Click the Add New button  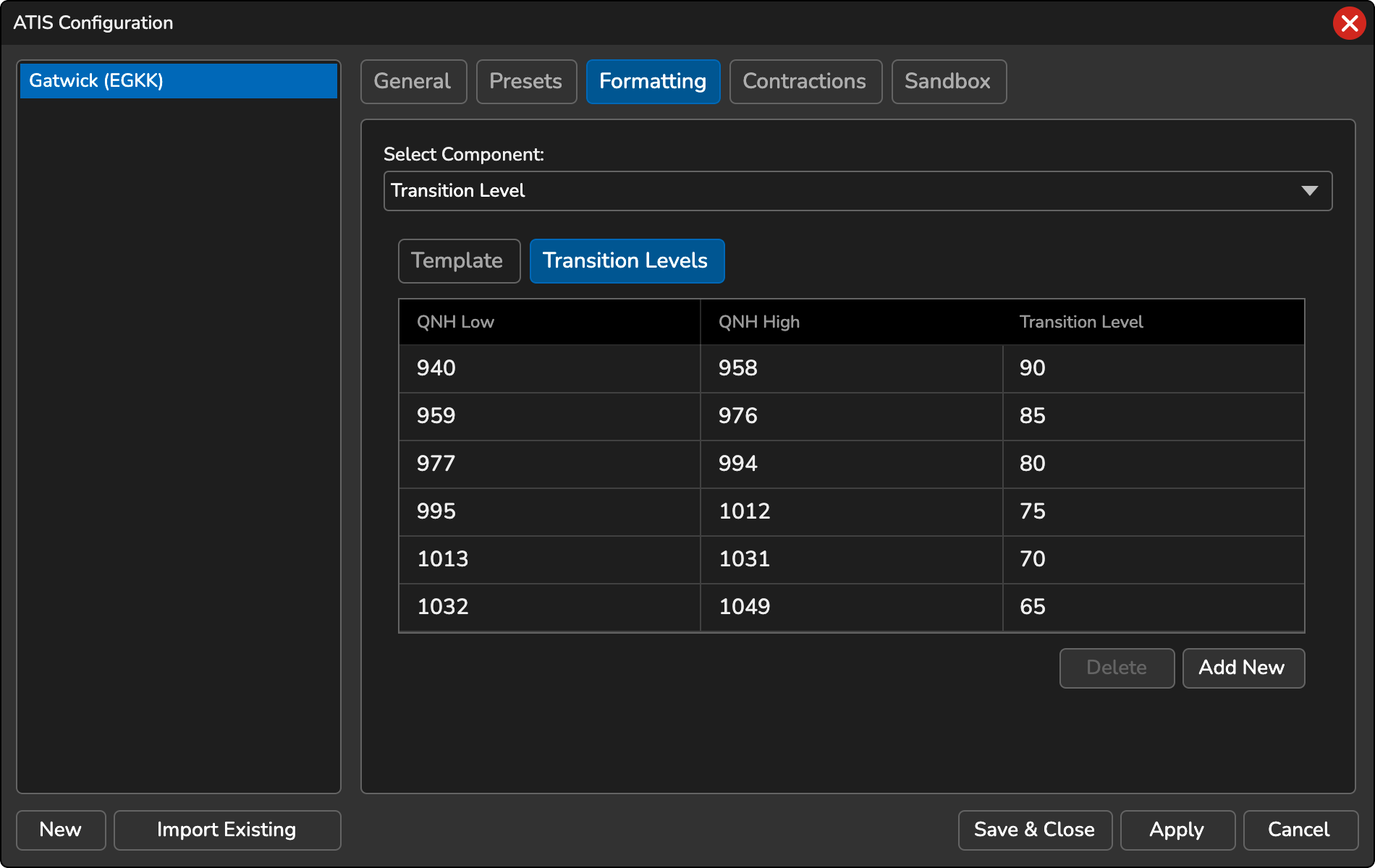click(x=1243, y=668)
